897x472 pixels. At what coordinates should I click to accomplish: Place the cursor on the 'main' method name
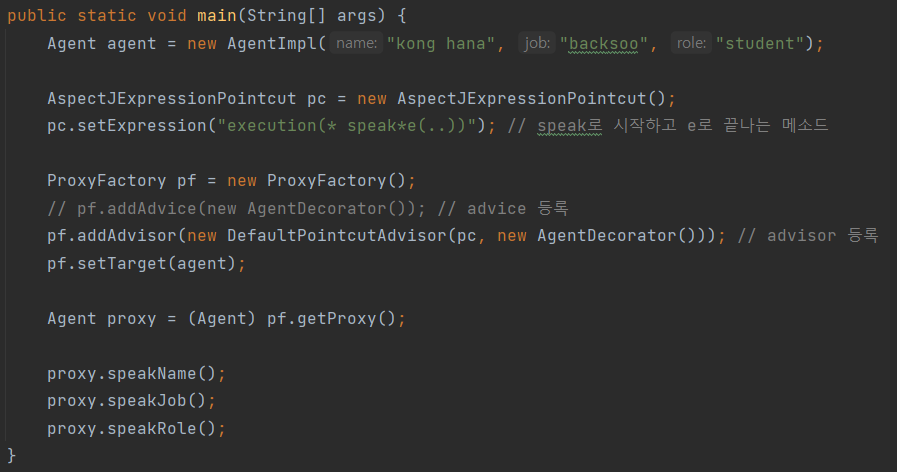click(217, 15)
